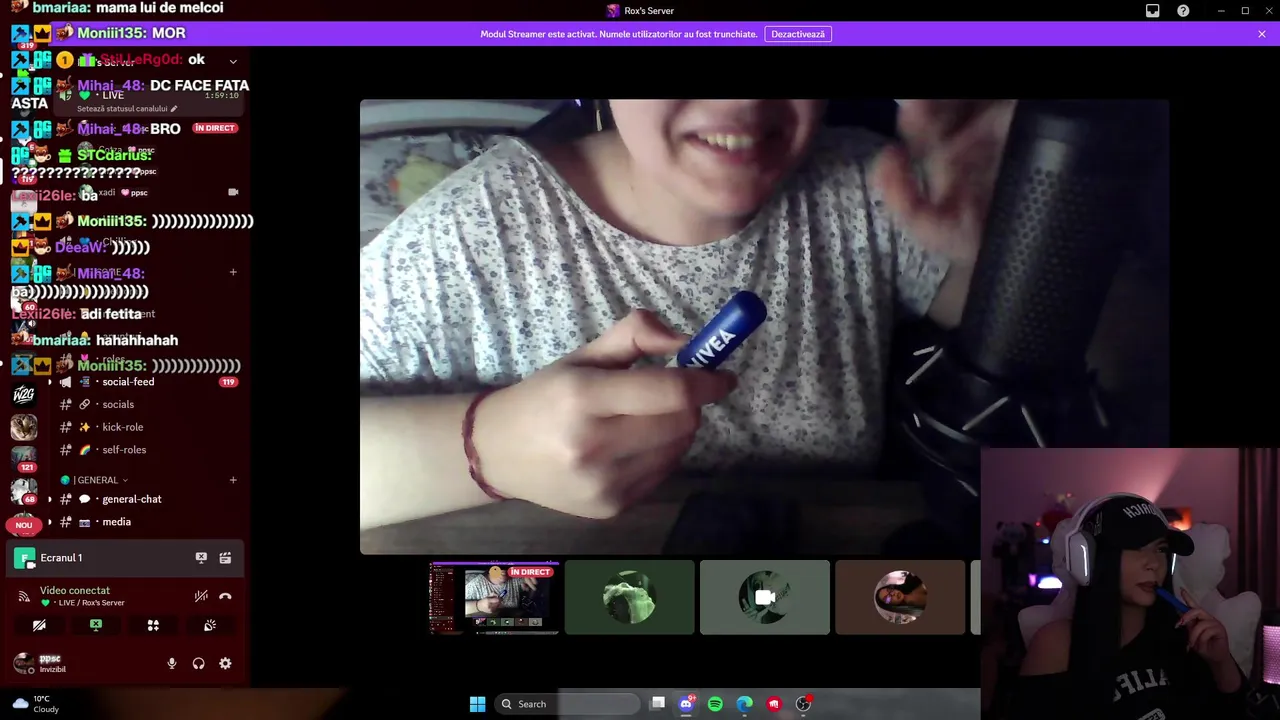This screenshot has width=1280, height=720.
Task: Open server icon with 121 badge
Action: point(24,458)
